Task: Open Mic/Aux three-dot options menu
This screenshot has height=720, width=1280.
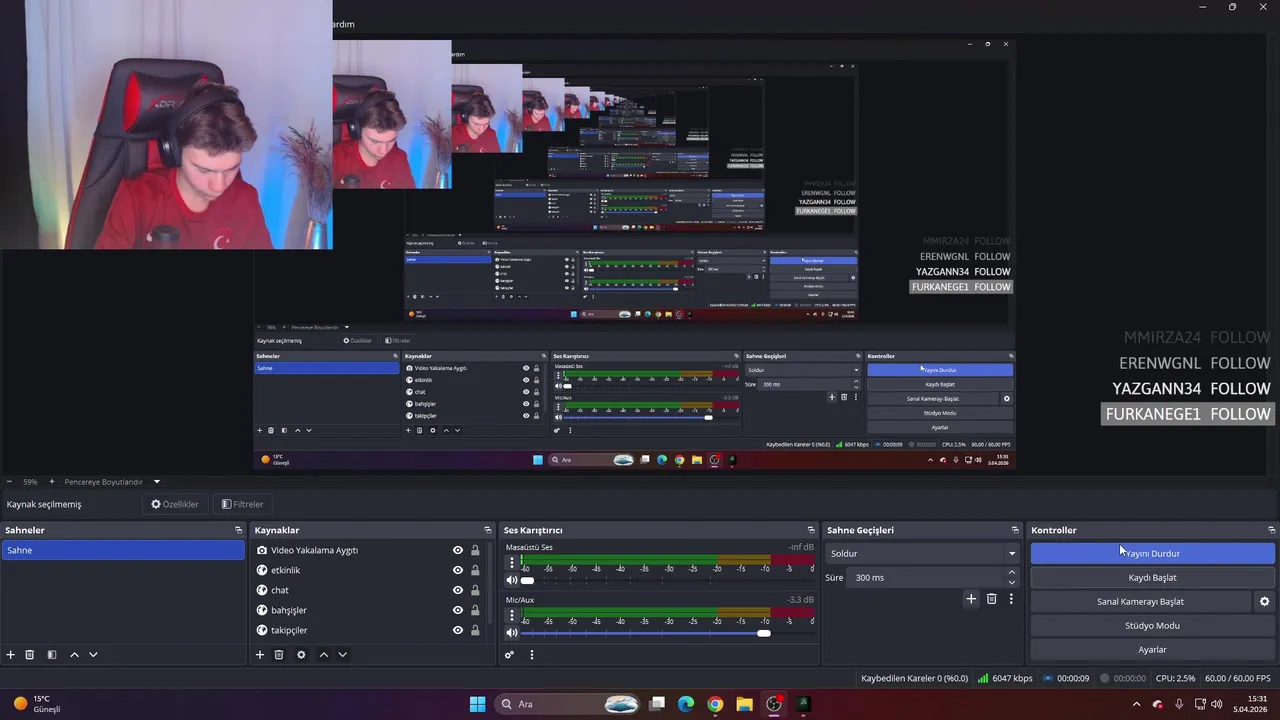Action: click(512, 615)
